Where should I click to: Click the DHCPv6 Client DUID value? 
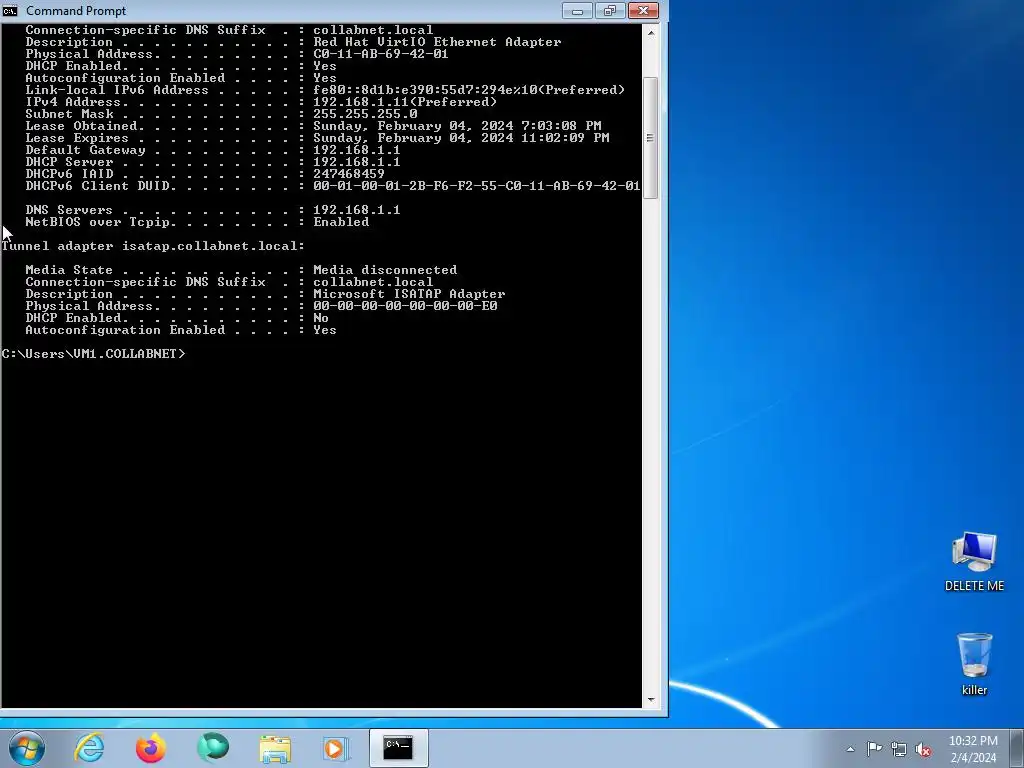coord(477,185)
